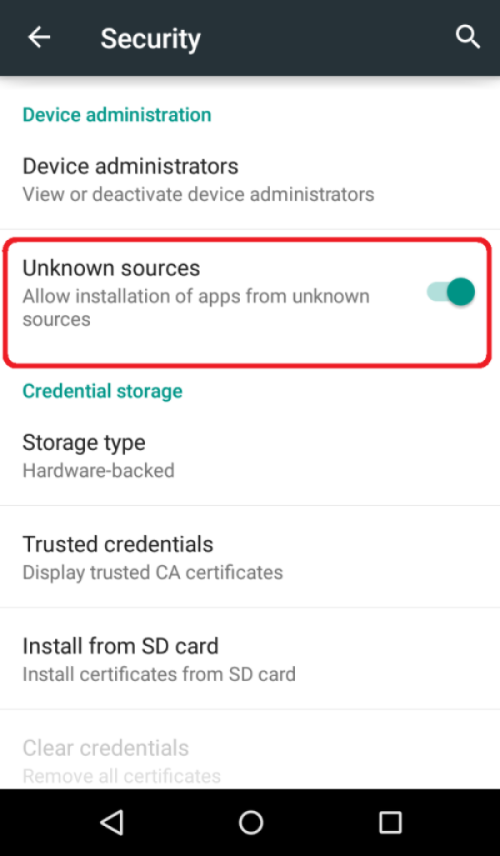500x856 pixels.
Task: Tap the greyed-out Clear credentials option
Action: [x=250, y=761]
